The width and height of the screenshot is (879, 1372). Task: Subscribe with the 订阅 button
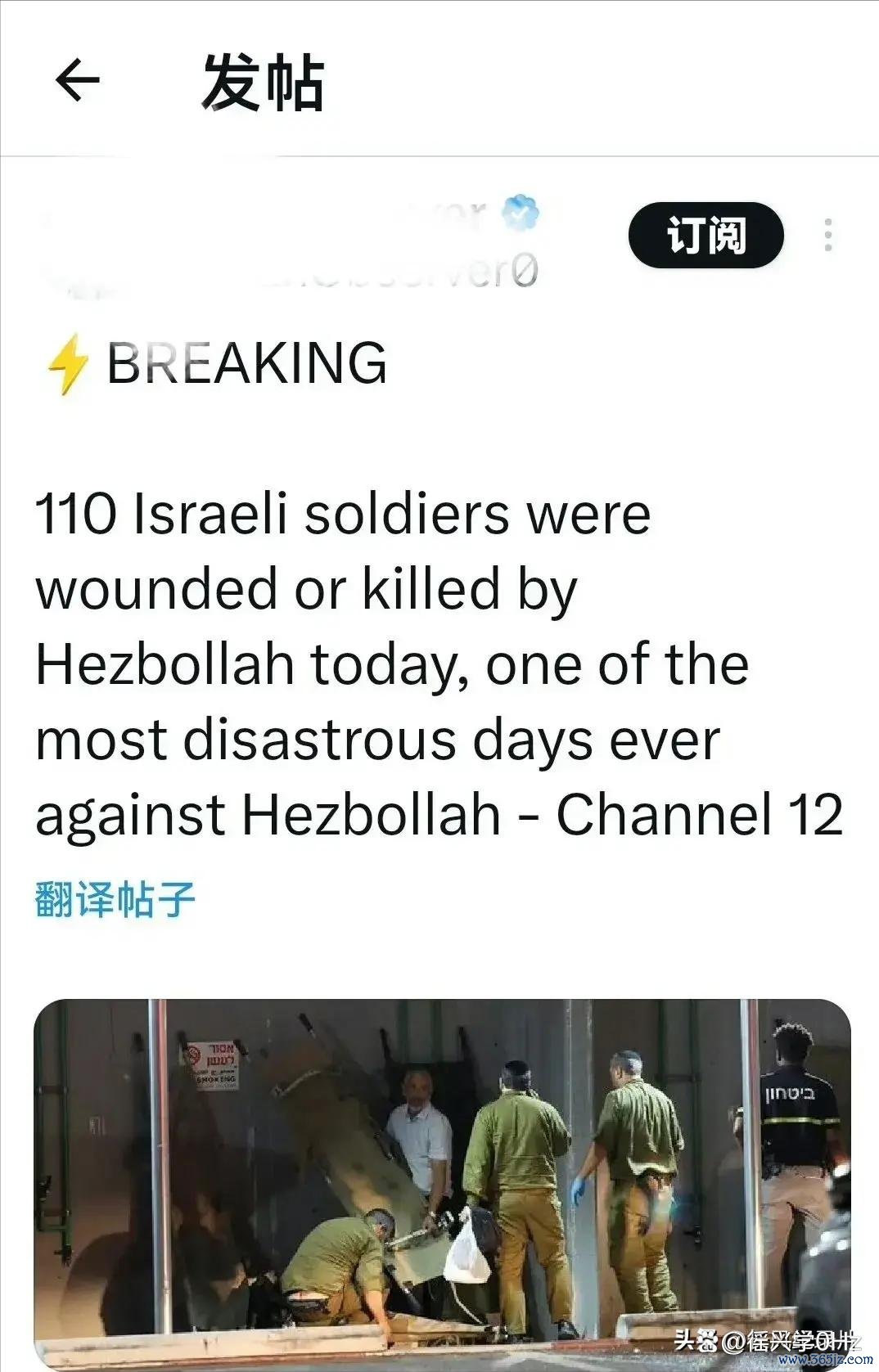(x=705, y=236)
